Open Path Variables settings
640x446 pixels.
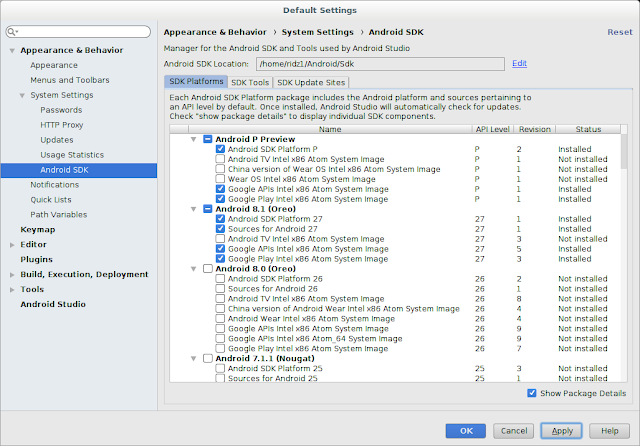59,215
